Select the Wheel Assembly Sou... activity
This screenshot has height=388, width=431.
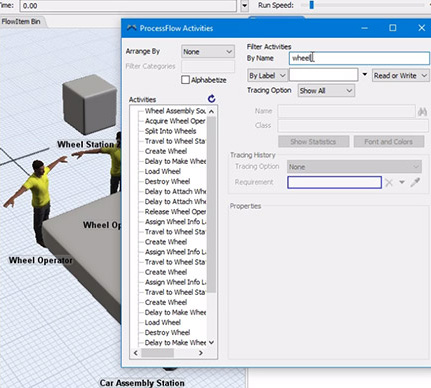pos(175,111)
